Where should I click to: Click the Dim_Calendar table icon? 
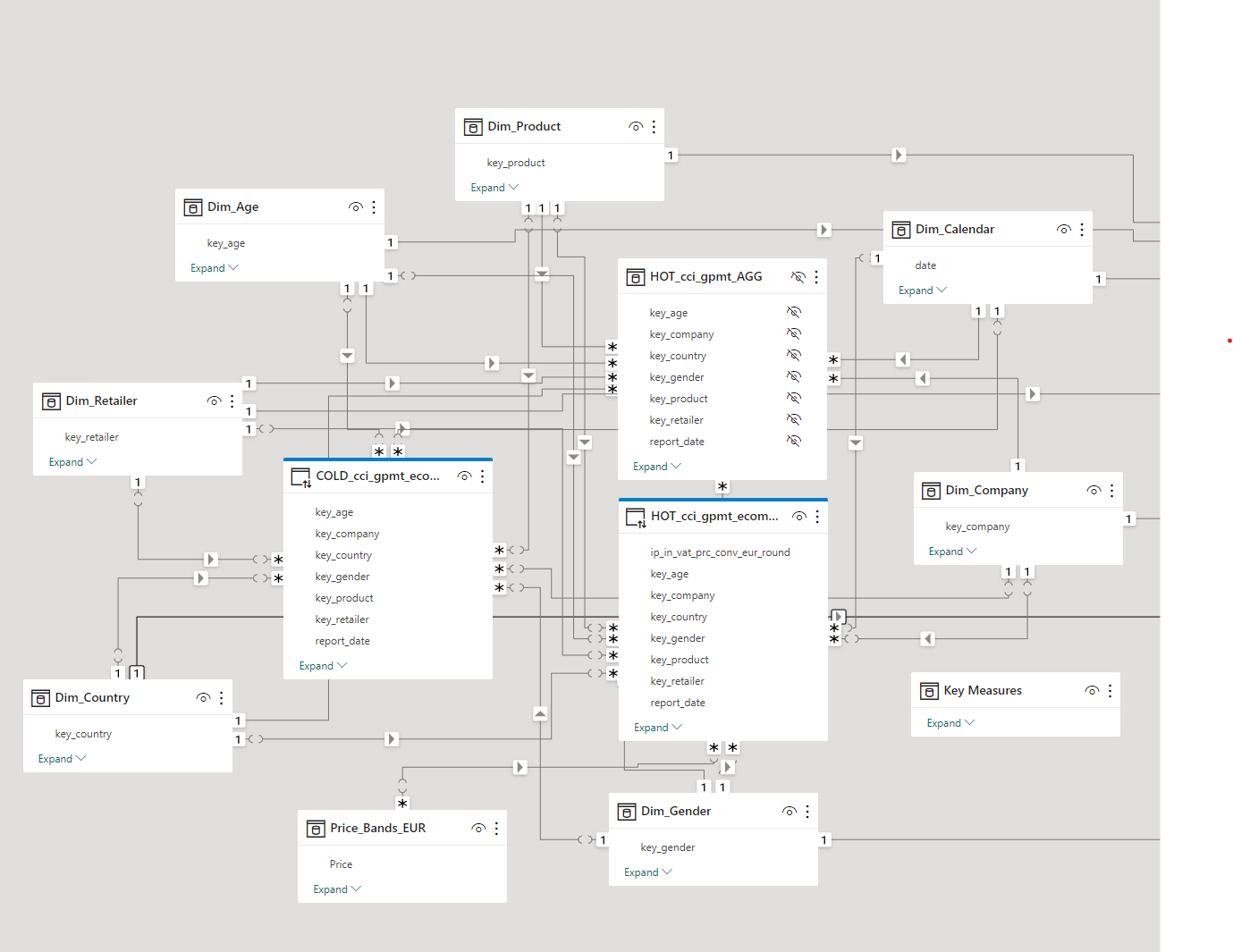pos(901,230)
